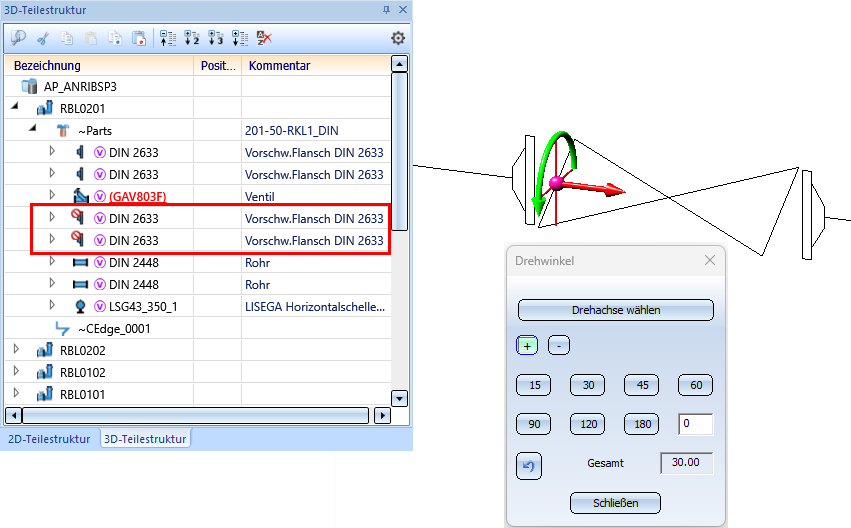Click the vertical scrollbar down arrow in the tree
This screenshot has width=851, height=528.
(399, 398)
